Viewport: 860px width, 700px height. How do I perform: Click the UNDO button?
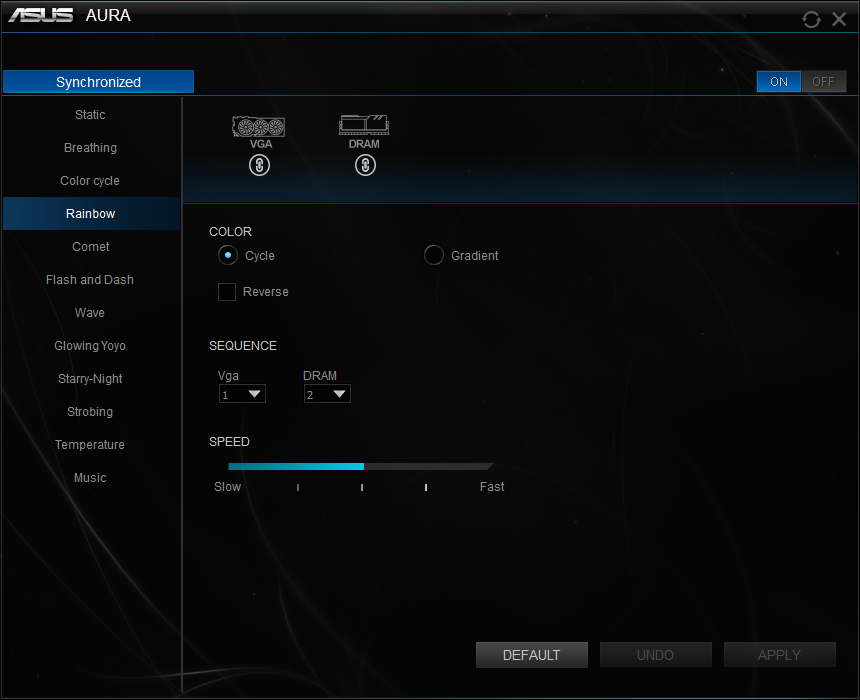pyautogui.click(x=655, y=655)
